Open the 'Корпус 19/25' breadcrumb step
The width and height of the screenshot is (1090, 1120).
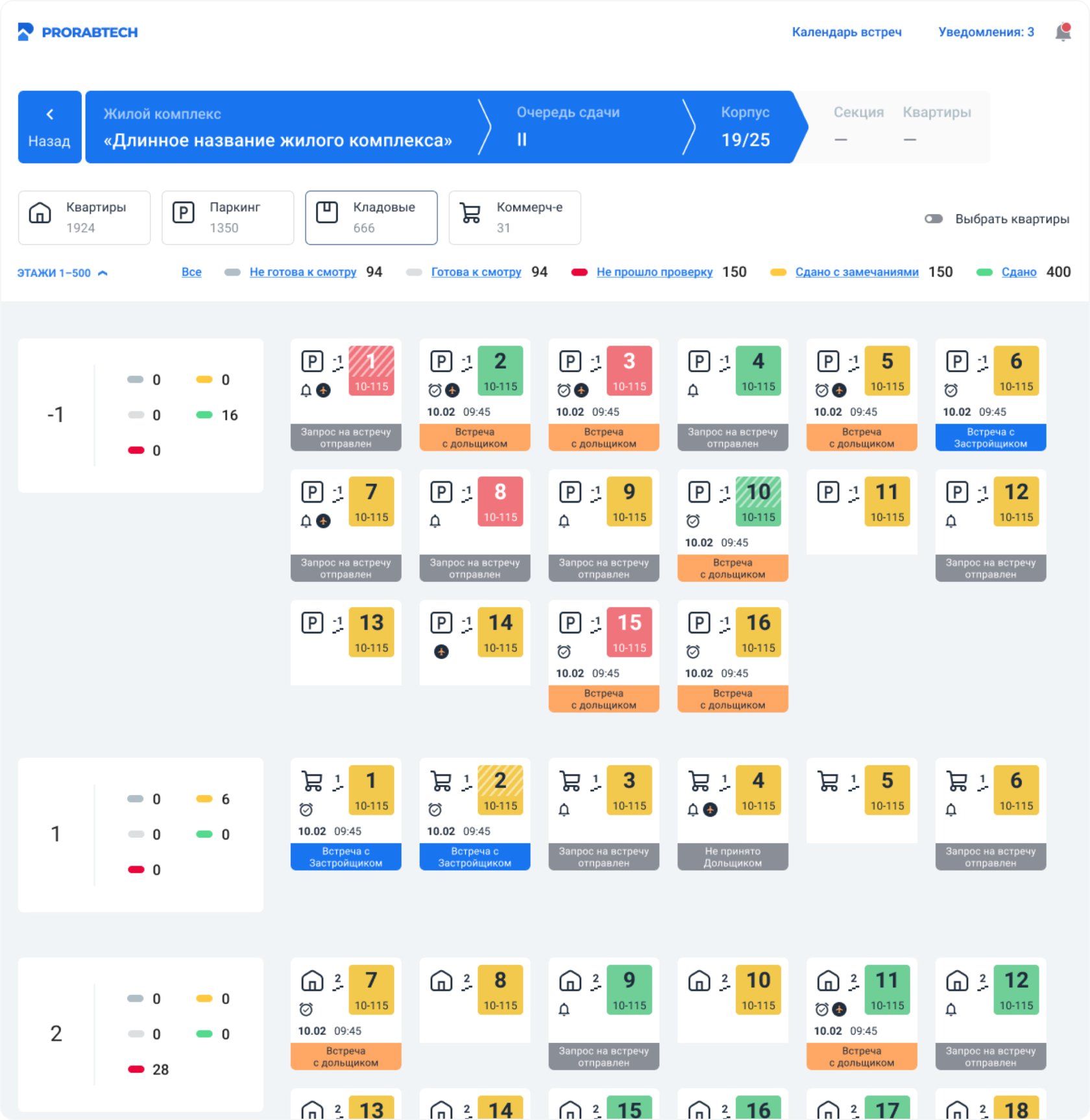coord(745,127)
